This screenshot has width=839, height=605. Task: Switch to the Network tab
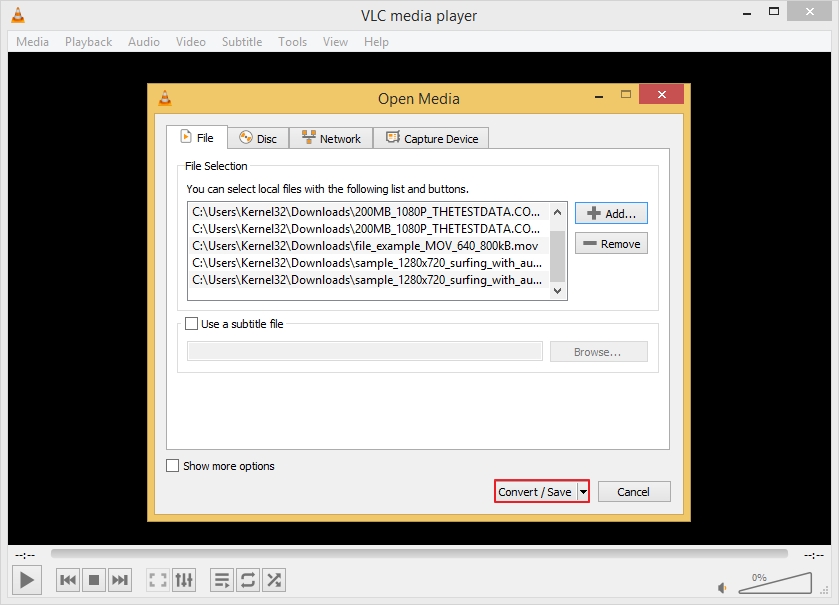331,138
